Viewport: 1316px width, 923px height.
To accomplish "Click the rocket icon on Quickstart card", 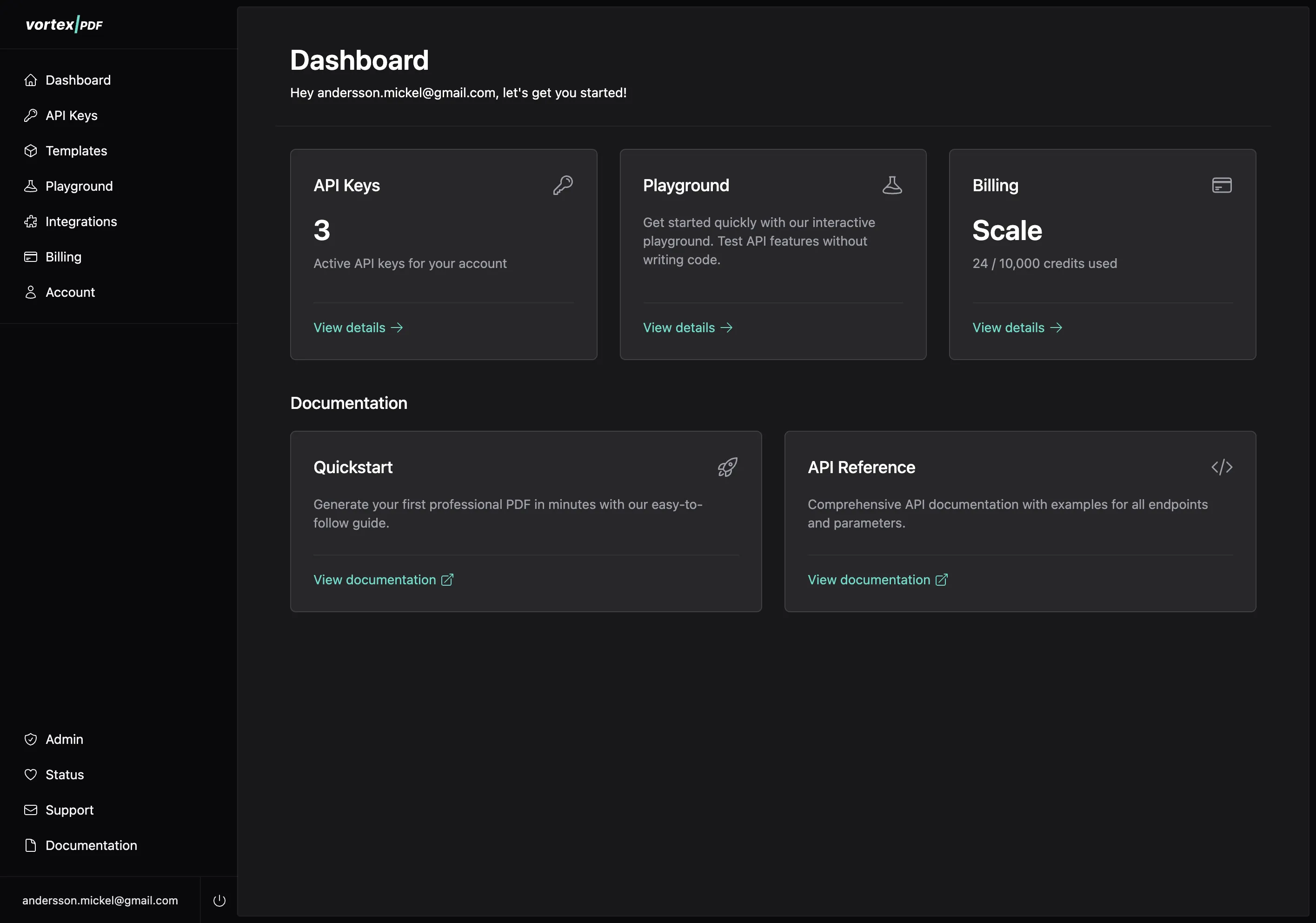I will [x=728, y=467].
